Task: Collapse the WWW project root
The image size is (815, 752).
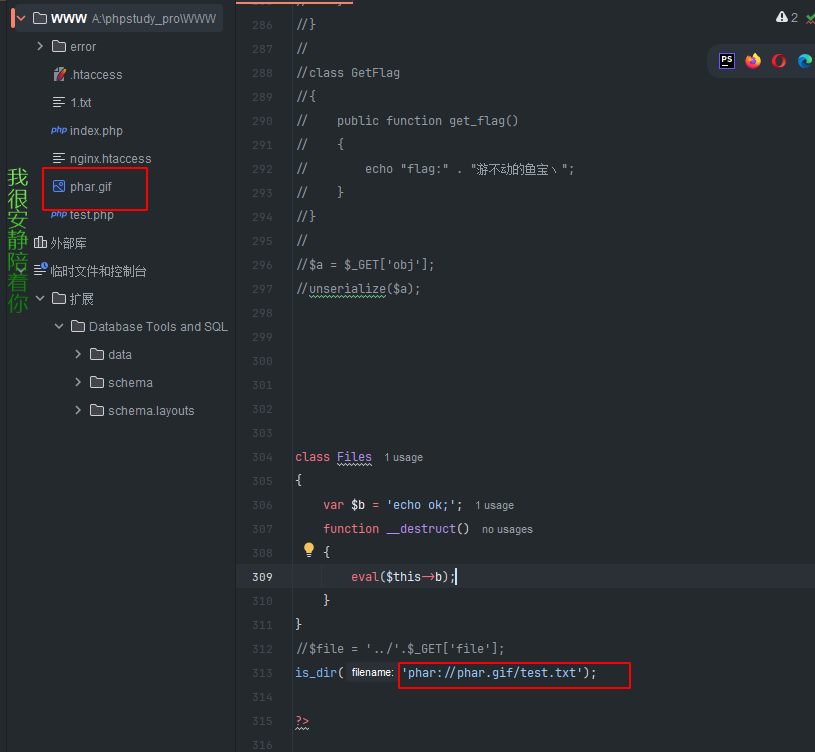Action: coord(20,18)
